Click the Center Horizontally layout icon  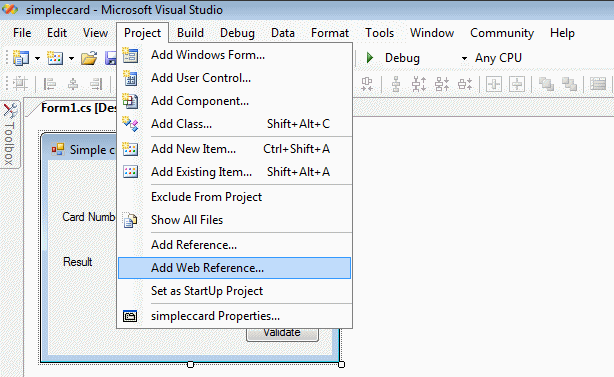click(494, 84)
